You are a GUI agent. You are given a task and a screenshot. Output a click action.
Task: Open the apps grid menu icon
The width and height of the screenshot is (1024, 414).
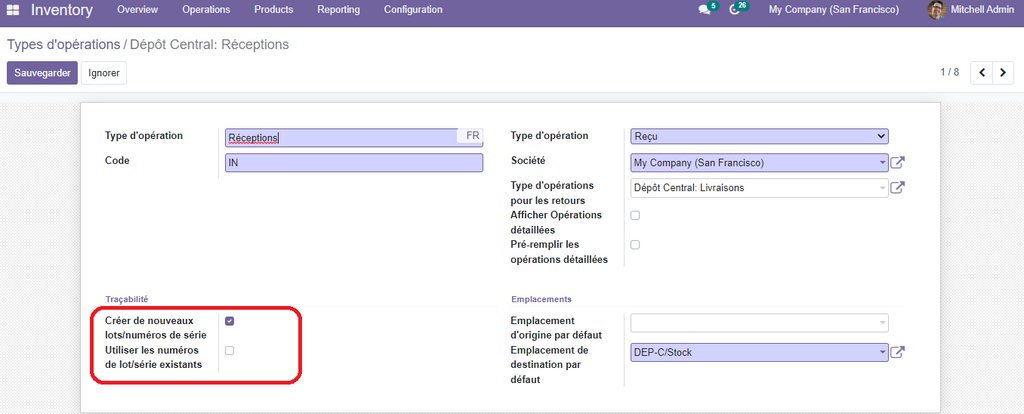point(13,10)
